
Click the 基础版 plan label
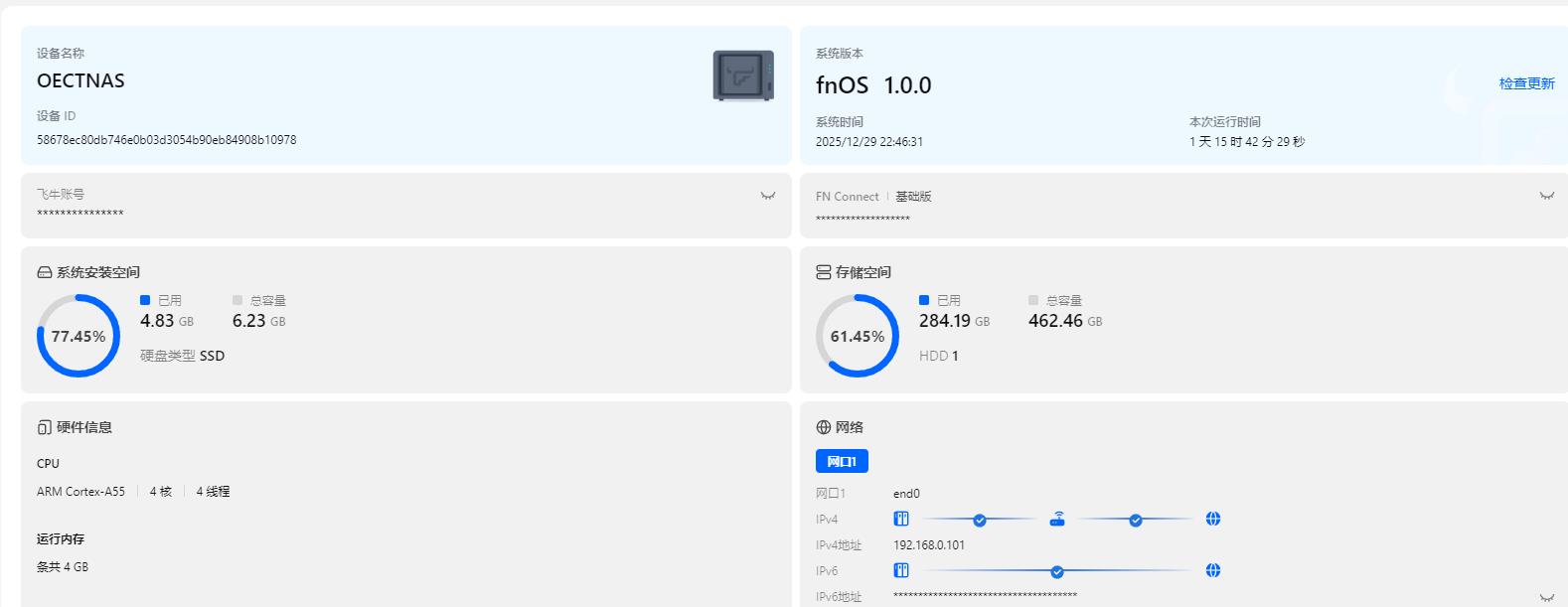pyautogui.click(x=913, y=197)
